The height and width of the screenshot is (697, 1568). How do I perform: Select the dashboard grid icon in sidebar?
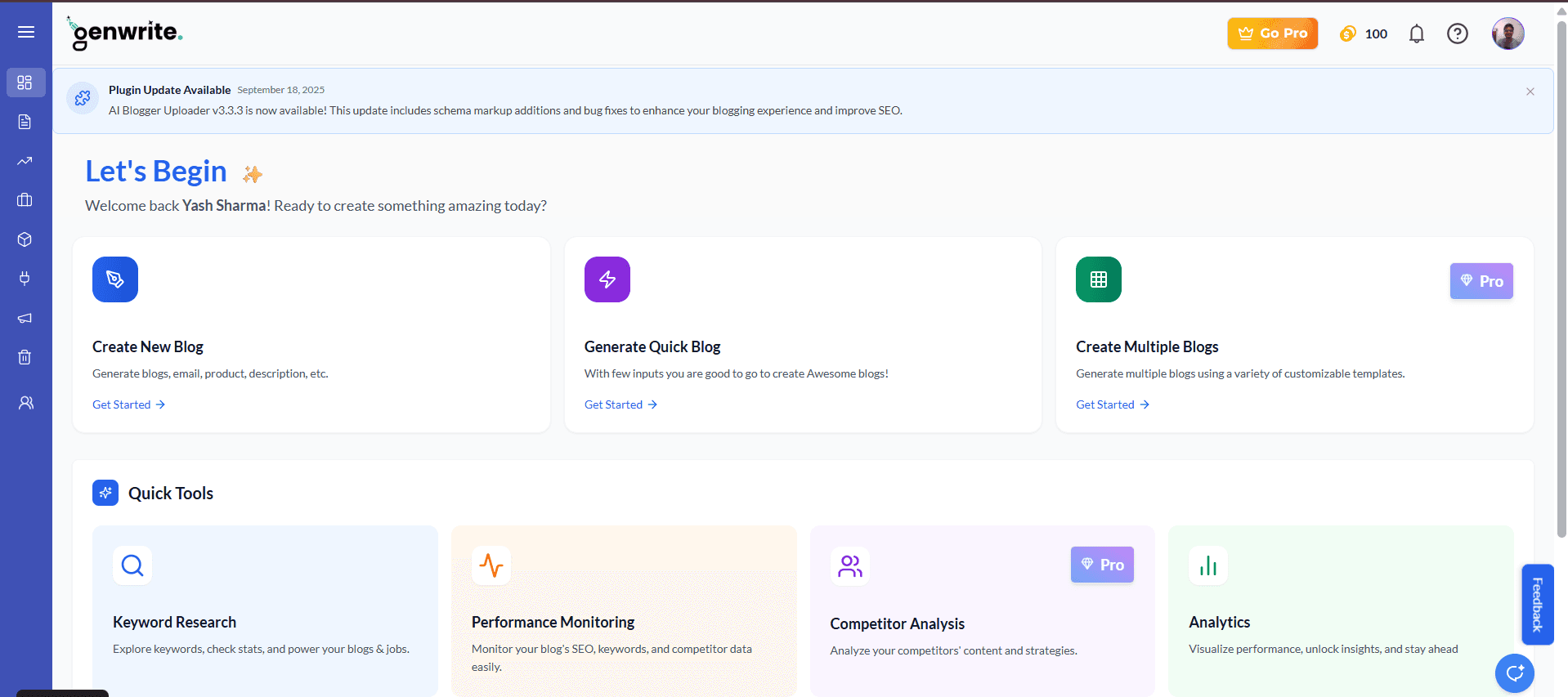(x=25, y=83)
